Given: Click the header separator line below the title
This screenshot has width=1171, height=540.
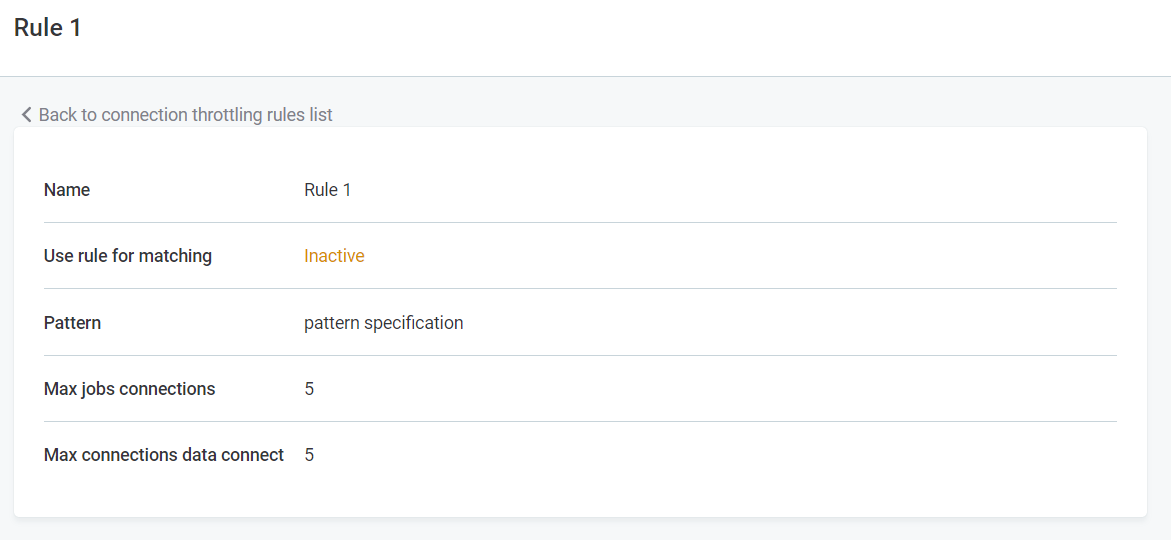Looking at the screenshot, I should point(585,76).
